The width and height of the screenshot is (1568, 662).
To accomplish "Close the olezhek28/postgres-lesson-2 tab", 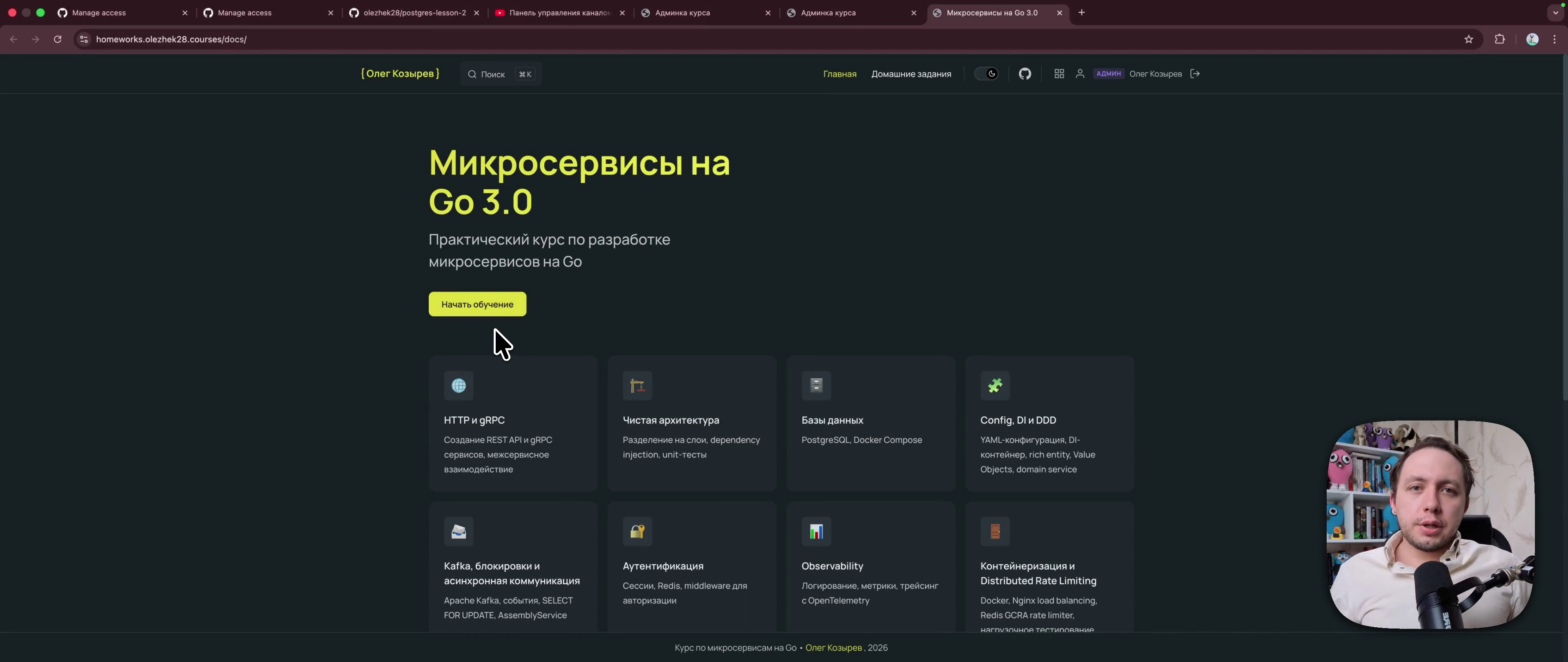I will (477, 13).
